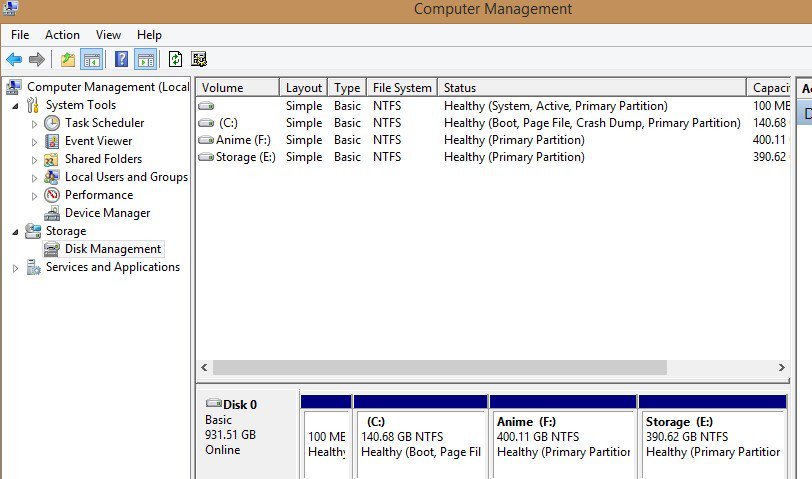Expand the Task Scheduler node arrow
This screenshot has width=812, height=479.
click(34, 124)
